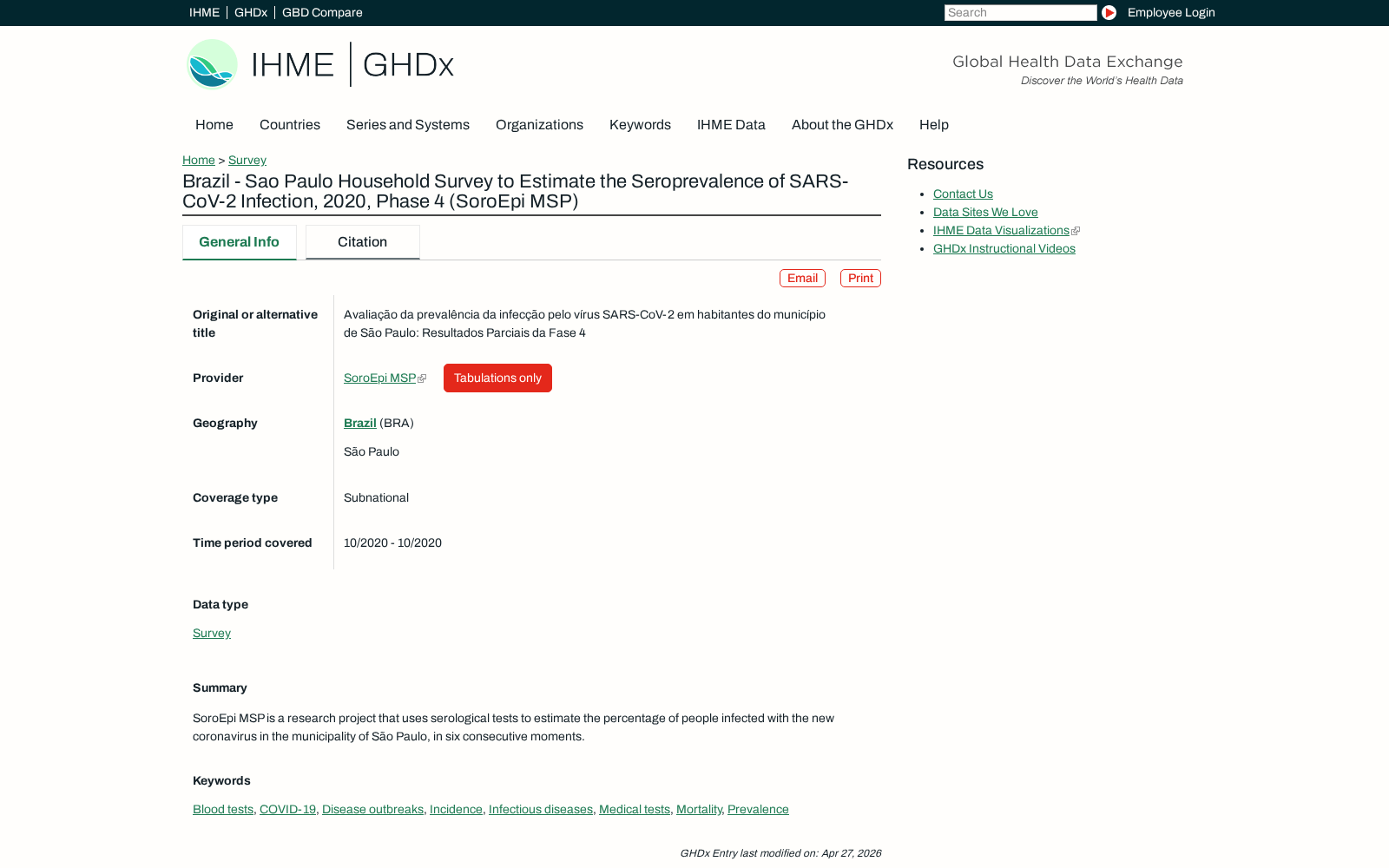Open the Brazil geography link
The height and width of the screenshot is (868, 1389).
360,424
